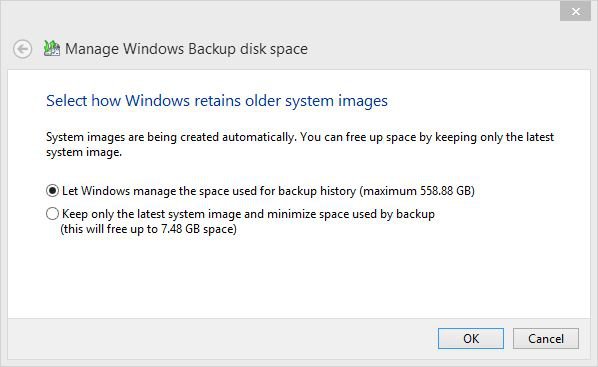Click the 'Manage Windows Backup disk space' title
The image size is (598, 367).
[186, 49]
